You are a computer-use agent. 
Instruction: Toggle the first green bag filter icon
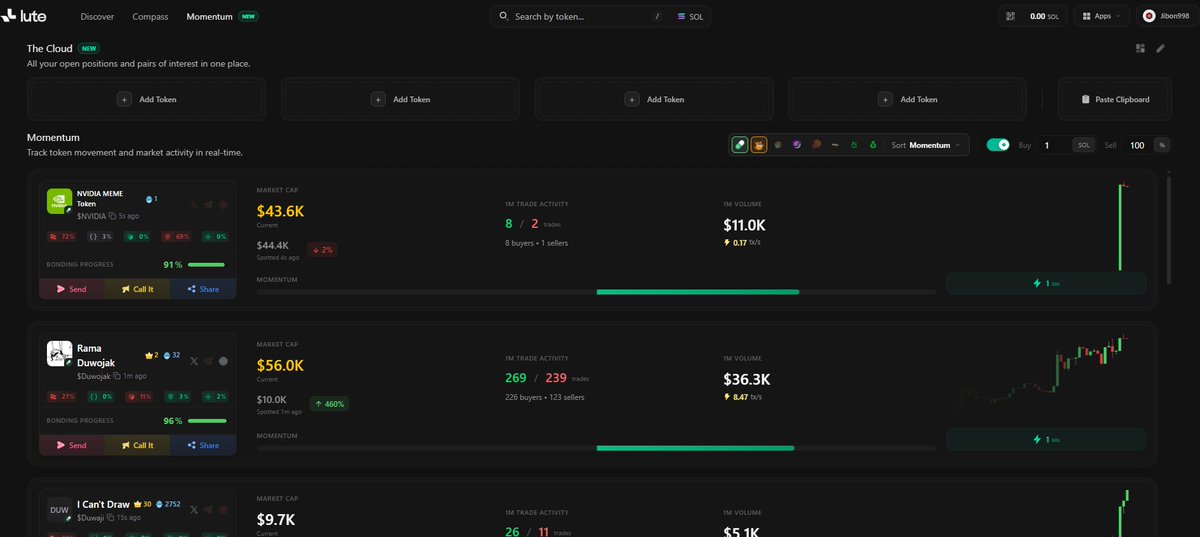[853, 145]
